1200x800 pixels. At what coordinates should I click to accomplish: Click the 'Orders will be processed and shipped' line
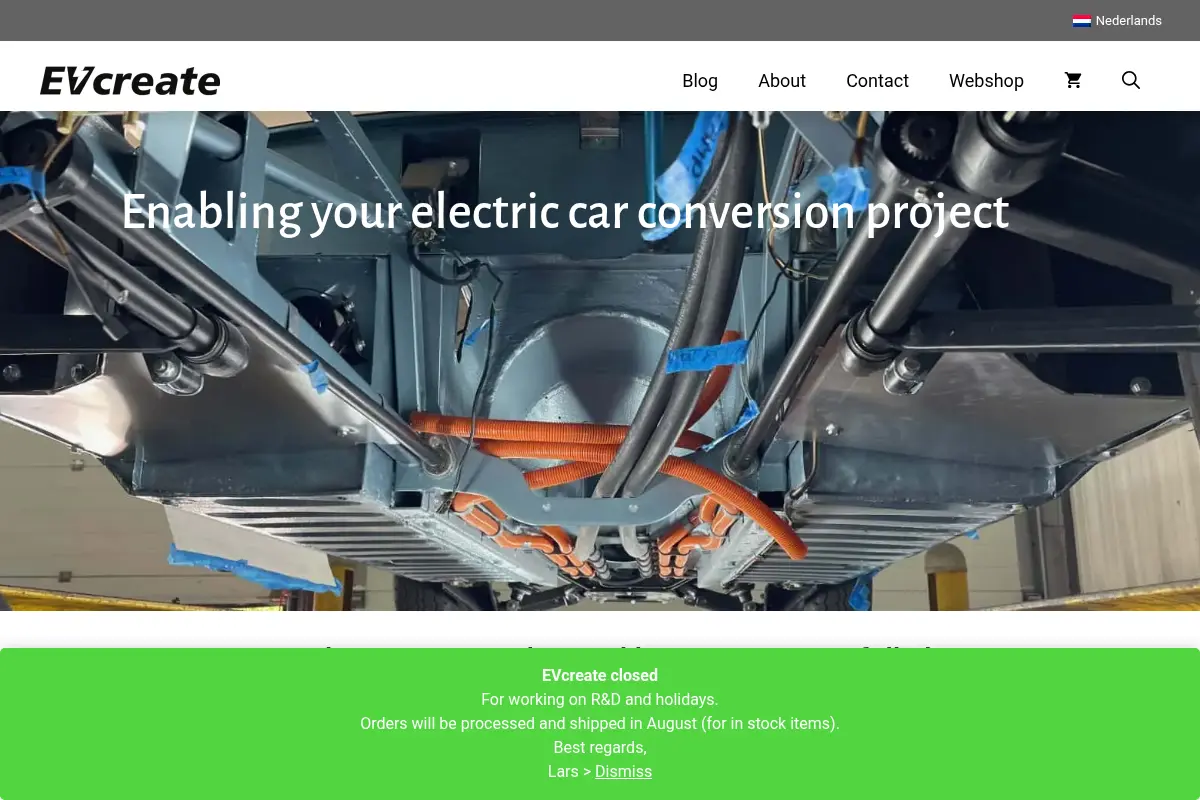[x=600, y=723]
